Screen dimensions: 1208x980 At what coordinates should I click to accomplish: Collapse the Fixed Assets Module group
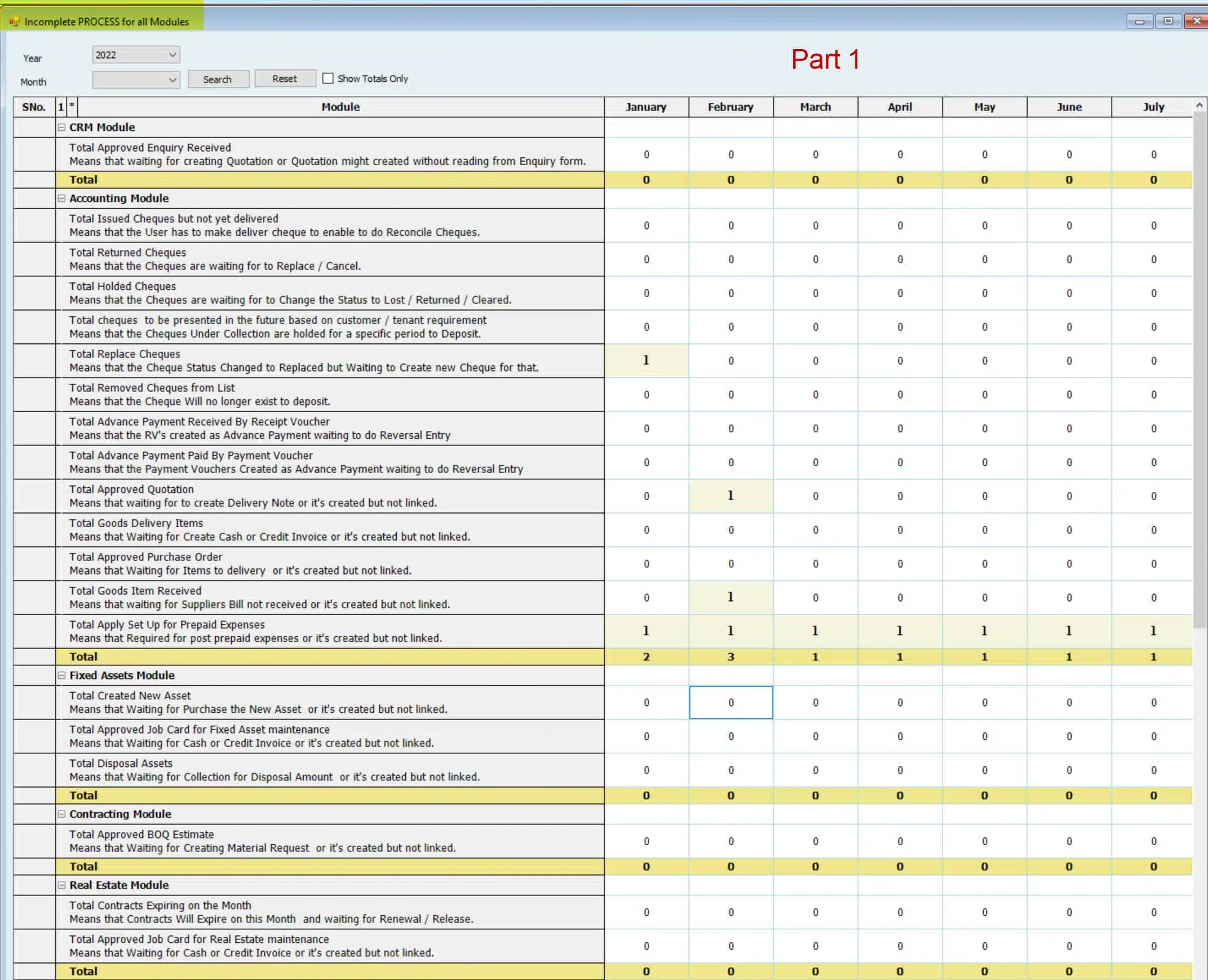[x=61, y=676]
